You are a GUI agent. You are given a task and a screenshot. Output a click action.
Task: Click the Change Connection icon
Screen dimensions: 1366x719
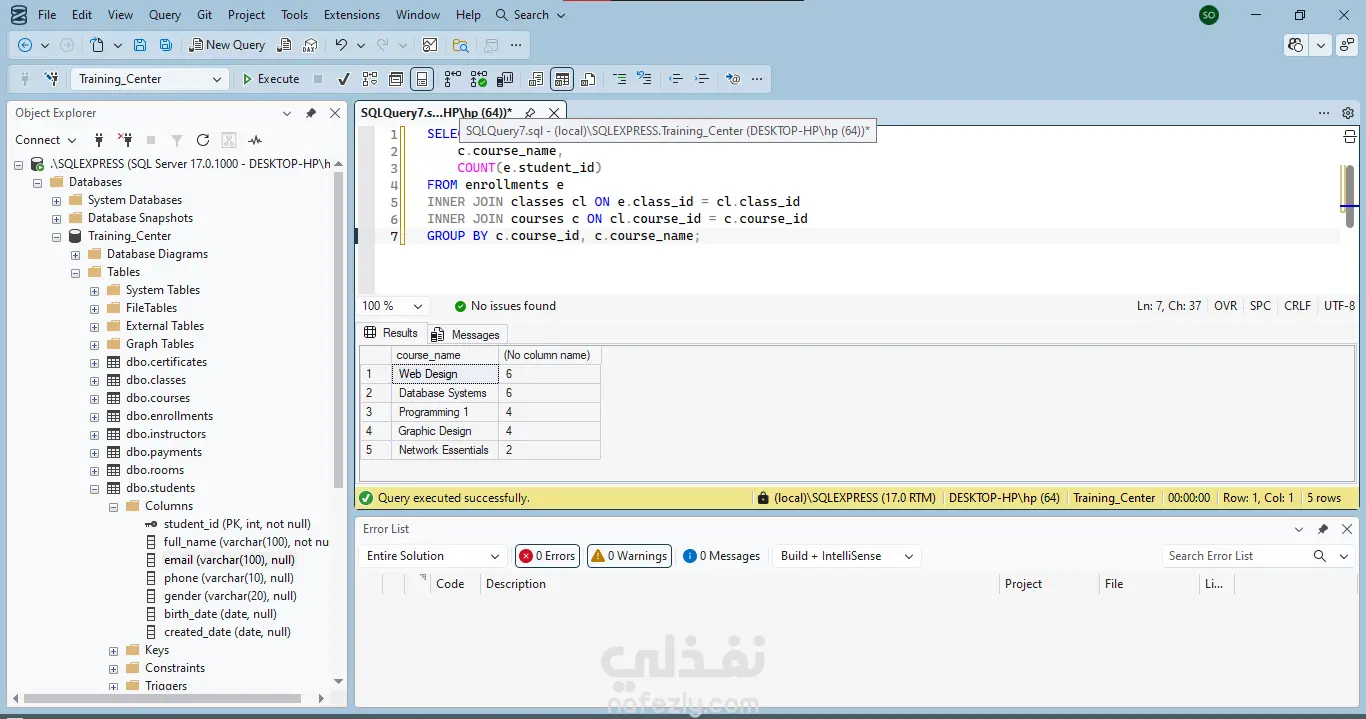52,79
